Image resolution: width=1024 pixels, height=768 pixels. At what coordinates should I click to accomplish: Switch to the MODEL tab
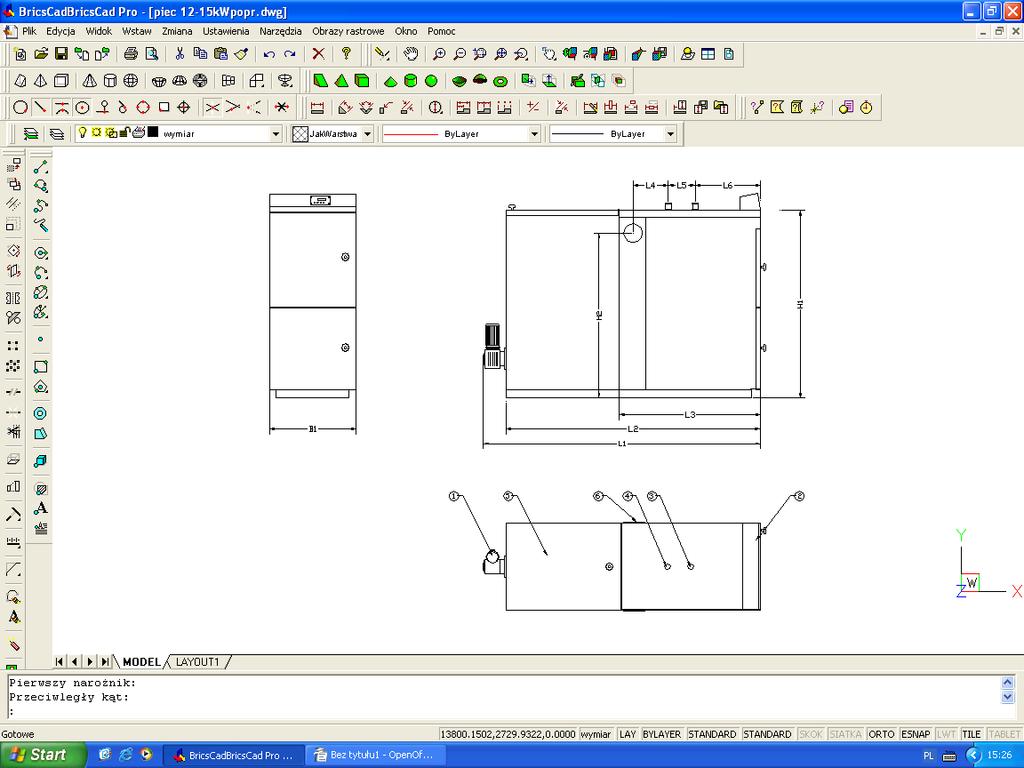pos(141,662)
